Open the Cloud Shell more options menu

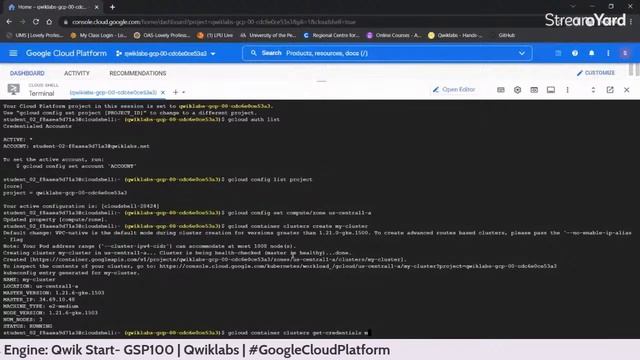click(567, 90)
